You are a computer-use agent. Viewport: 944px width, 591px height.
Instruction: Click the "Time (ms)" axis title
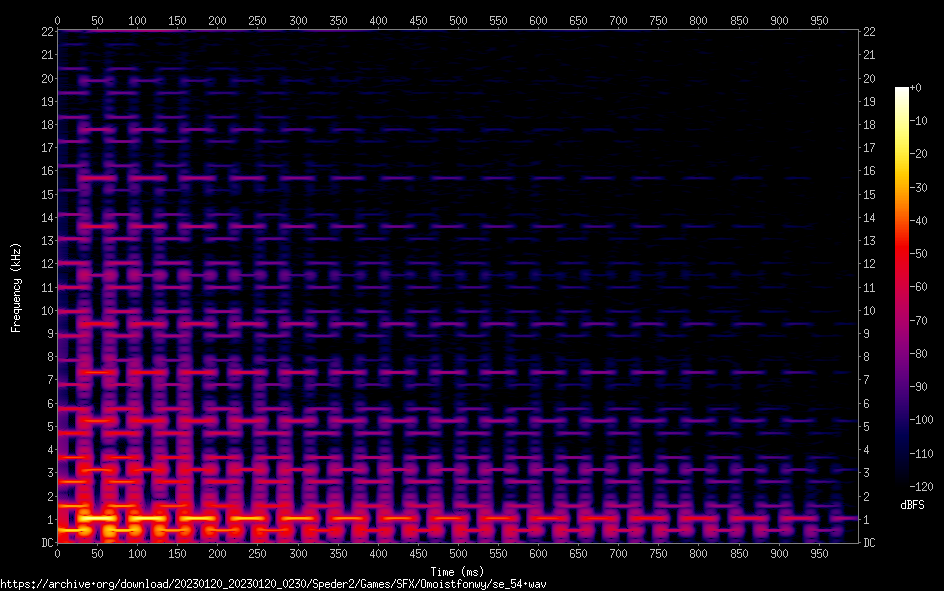pyautogui.click(x=457, y=571)
